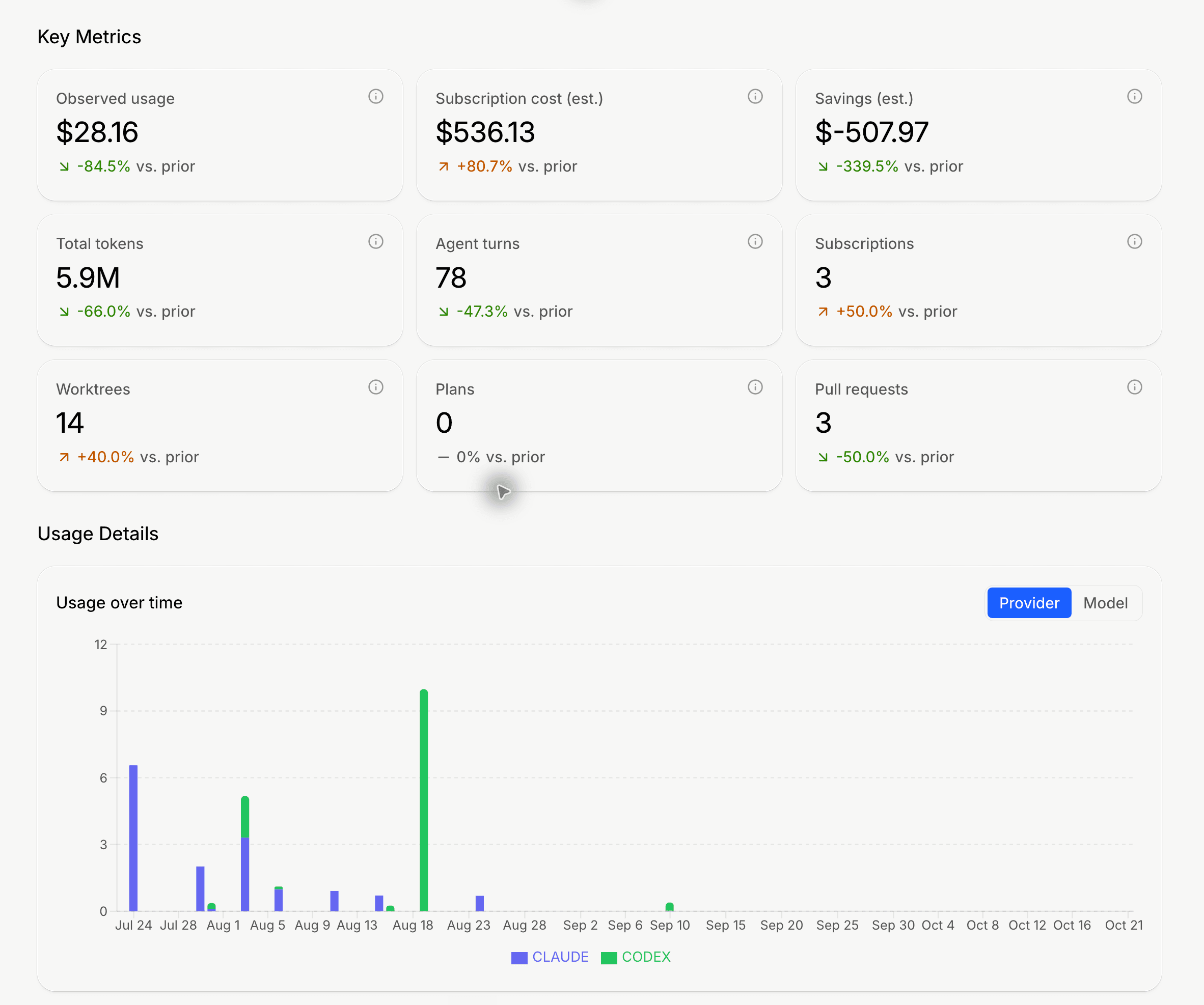Open info icon on Subscription cost card
Viewport: 1204px width, 1005px height.
755,97
